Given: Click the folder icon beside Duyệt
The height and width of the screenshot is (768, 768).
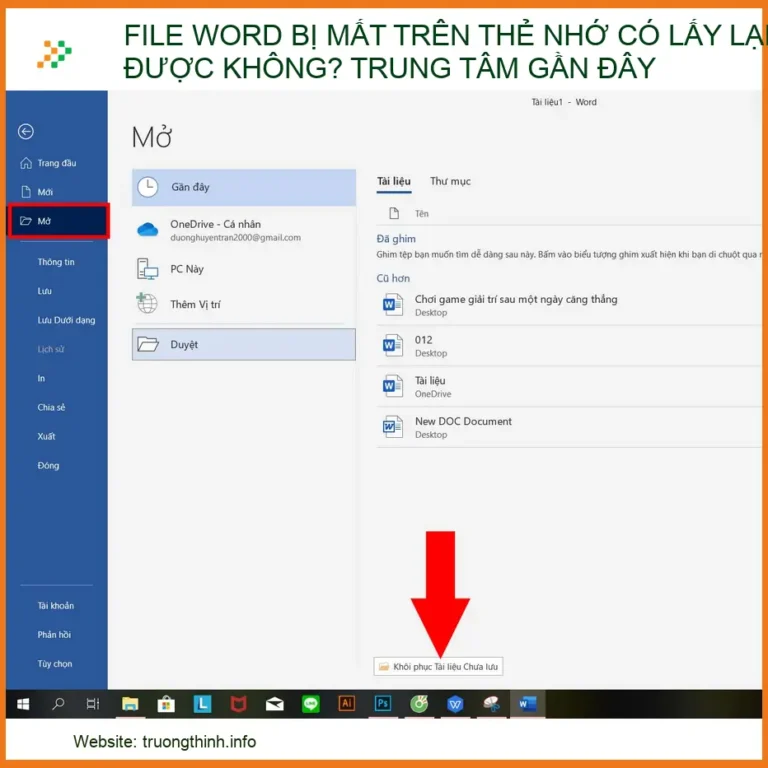Looking at the screenshot, I should click(x=147, y=344).
